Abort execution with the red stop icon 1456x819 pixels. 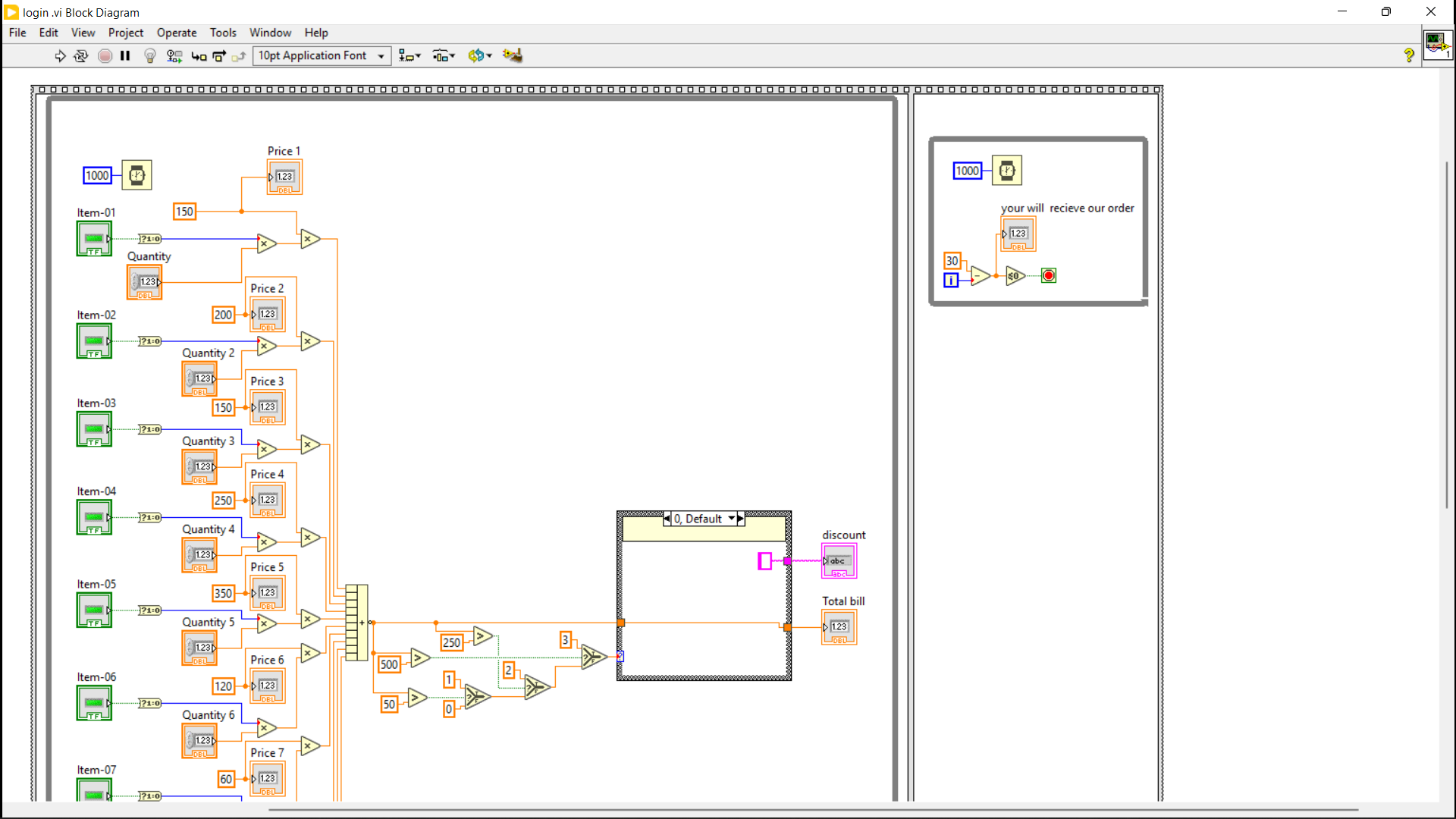[105, 55]
